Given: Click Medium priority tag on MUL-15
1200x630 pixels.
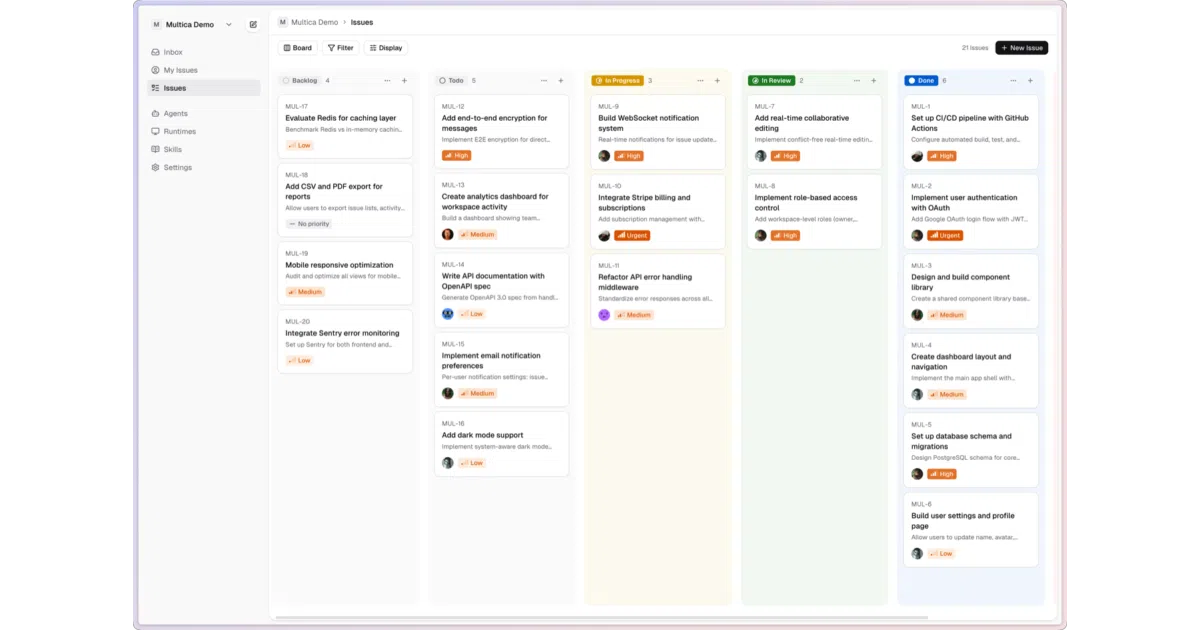Looking at the screenshot, I should 478,393.
